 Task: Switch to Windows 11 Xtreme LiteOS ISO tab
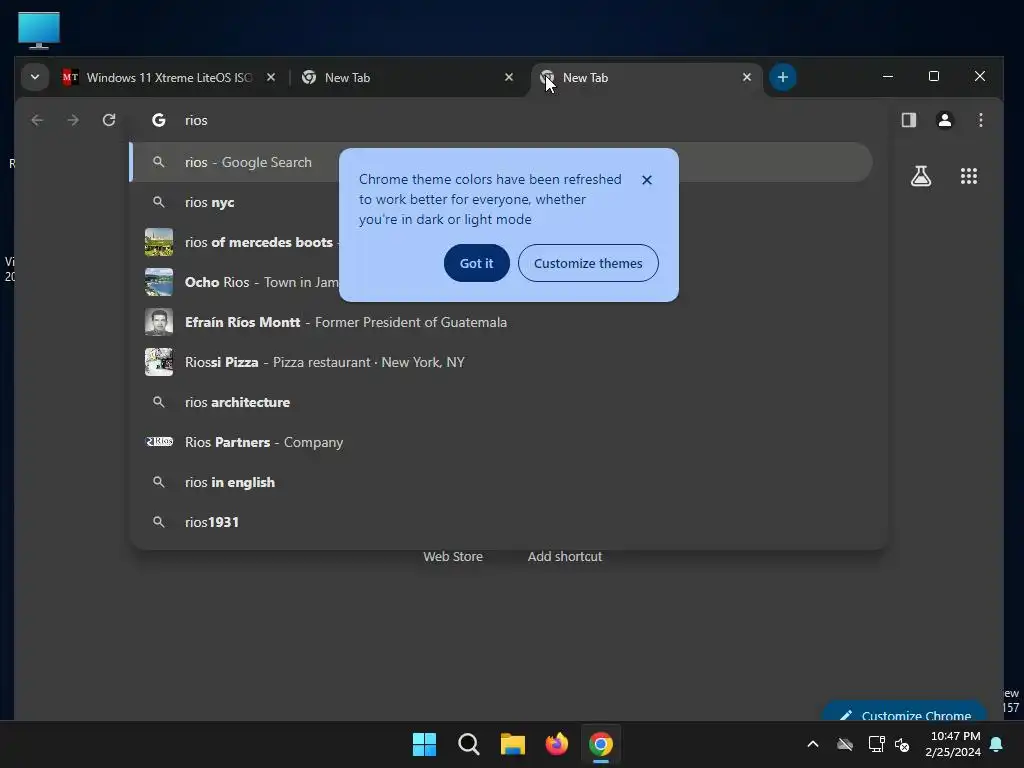coord(169,77)
